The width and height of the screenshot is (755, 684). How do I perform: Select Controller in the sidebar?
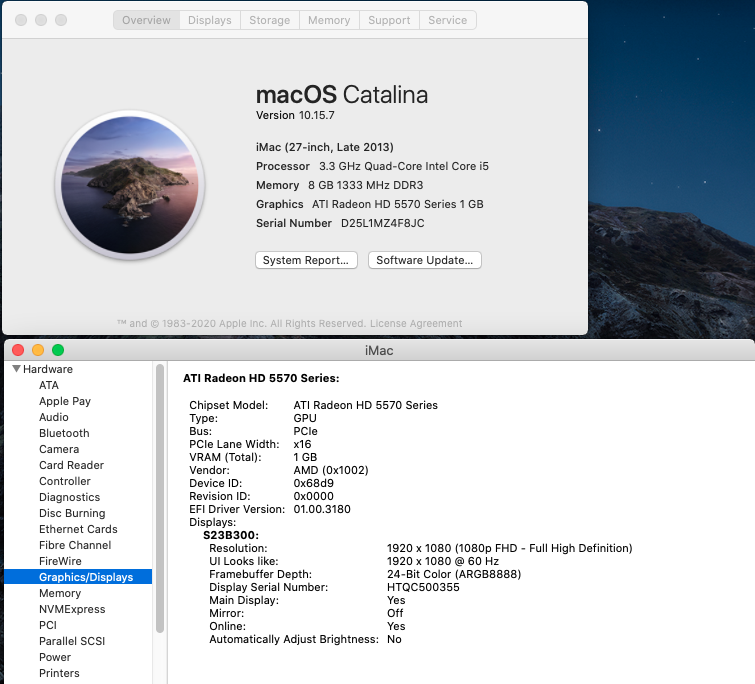65,481
